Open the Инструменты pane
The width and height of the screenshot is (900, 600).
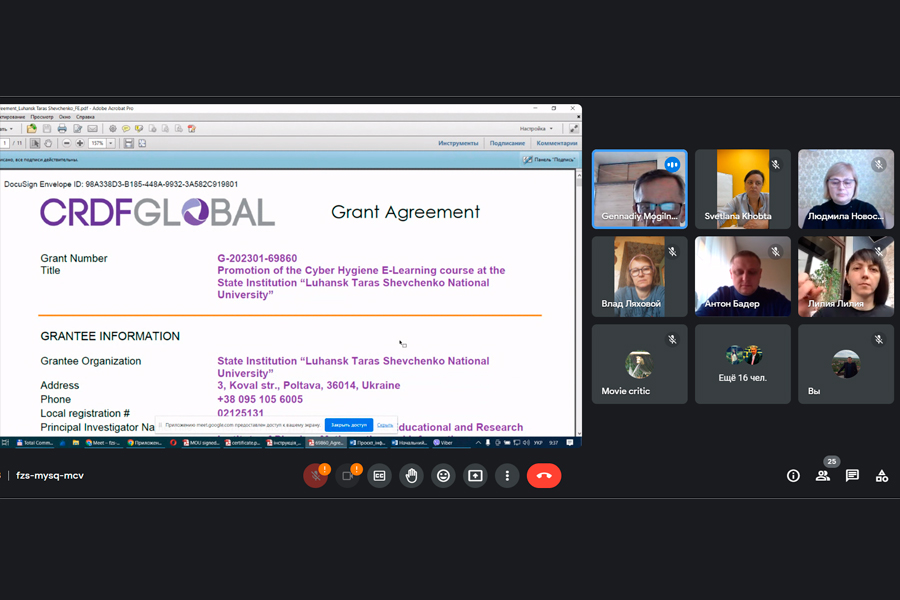point(458,143)
